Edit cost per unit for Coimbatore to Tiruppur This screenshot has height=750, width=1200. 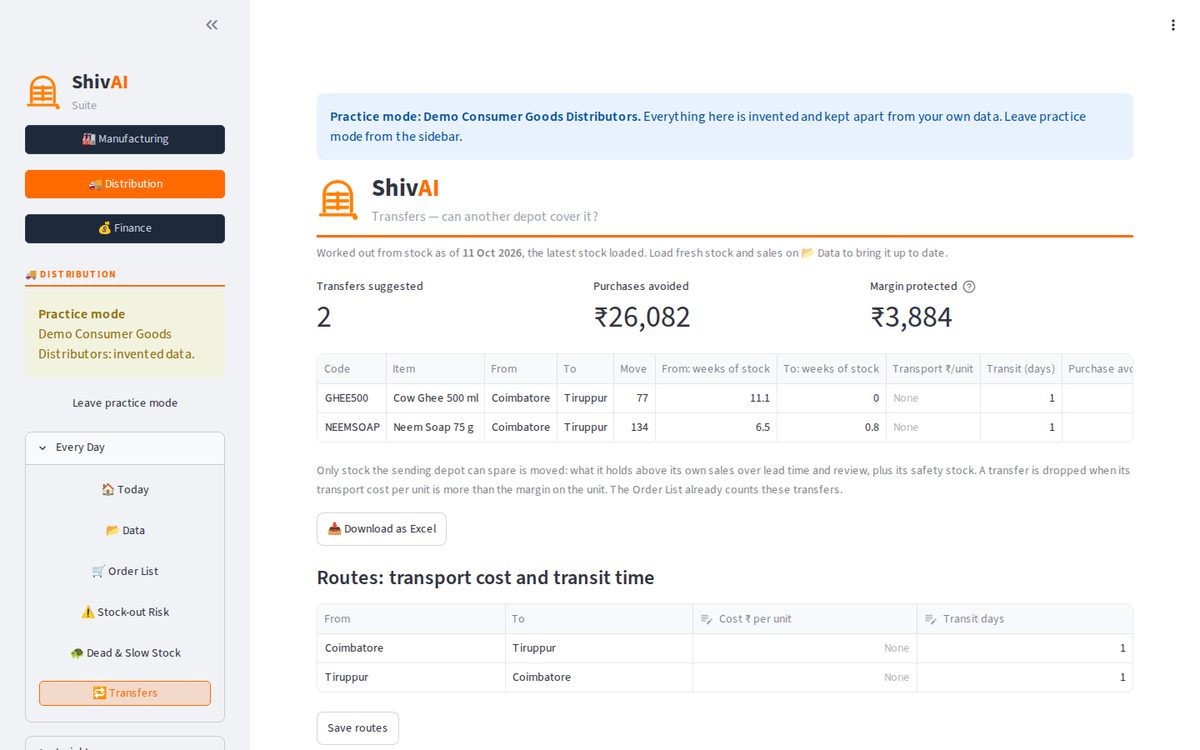tap(805, 648)
